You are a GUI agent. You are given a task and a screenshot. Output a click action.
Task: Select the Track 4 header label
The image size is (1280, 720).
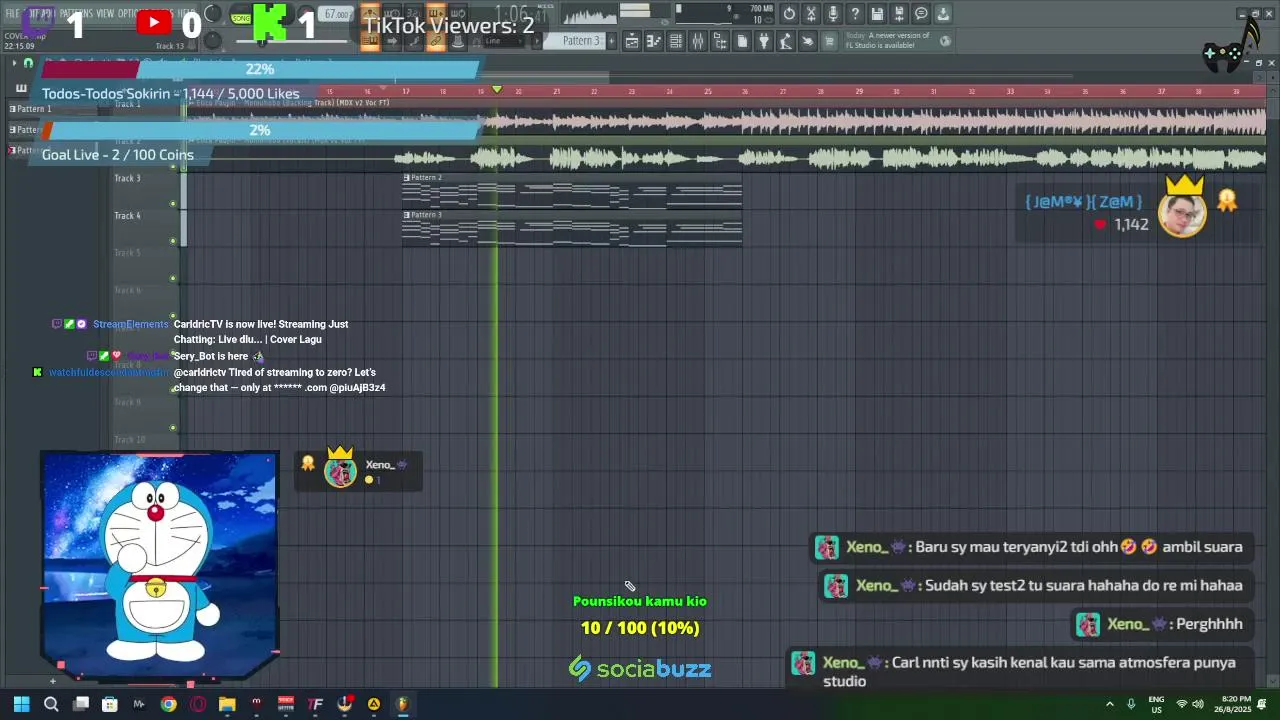click(x=127, y=215)
